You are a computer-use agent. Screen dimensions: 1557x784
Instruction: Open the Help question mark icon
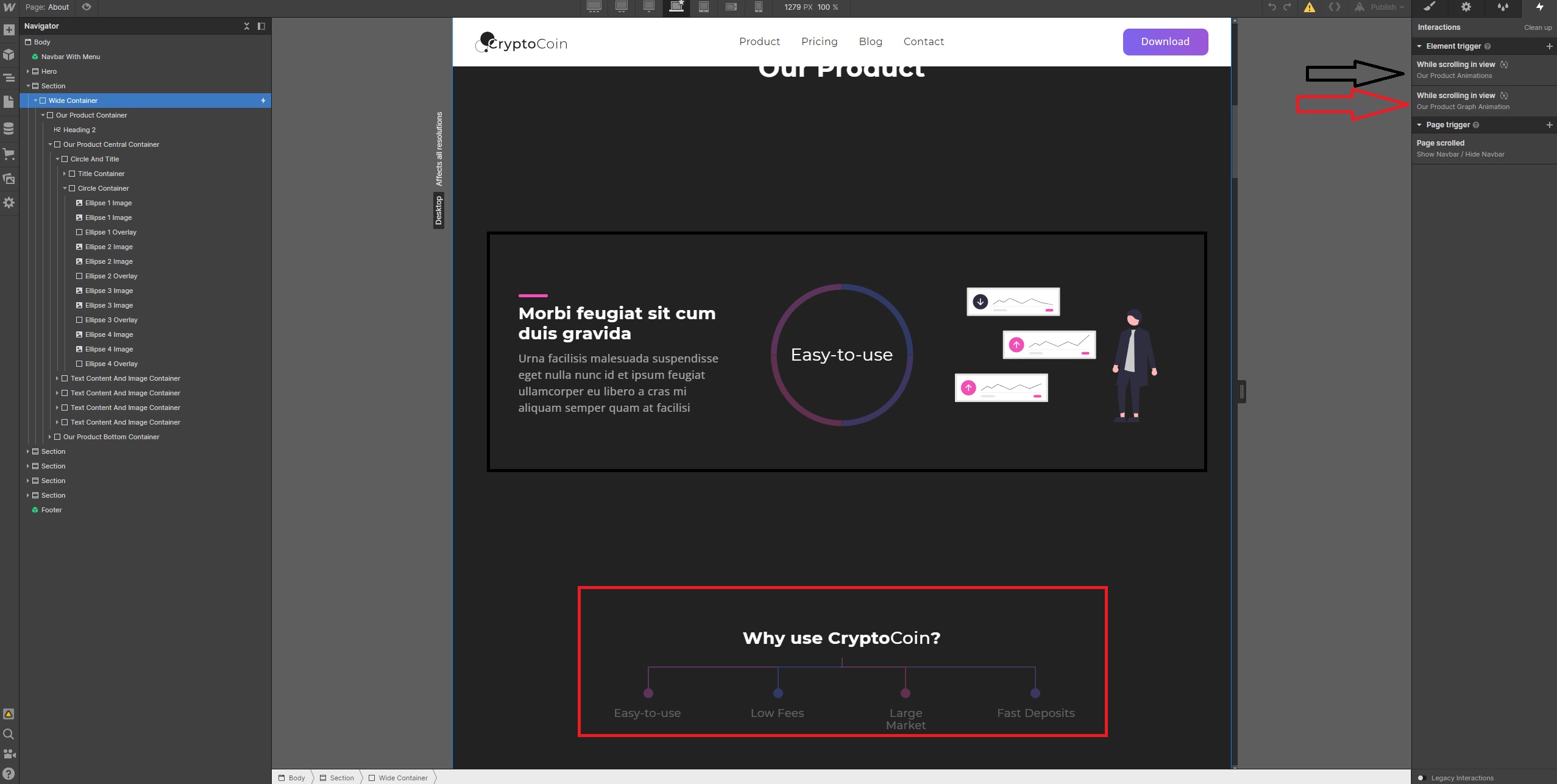(x=9, y=774)
